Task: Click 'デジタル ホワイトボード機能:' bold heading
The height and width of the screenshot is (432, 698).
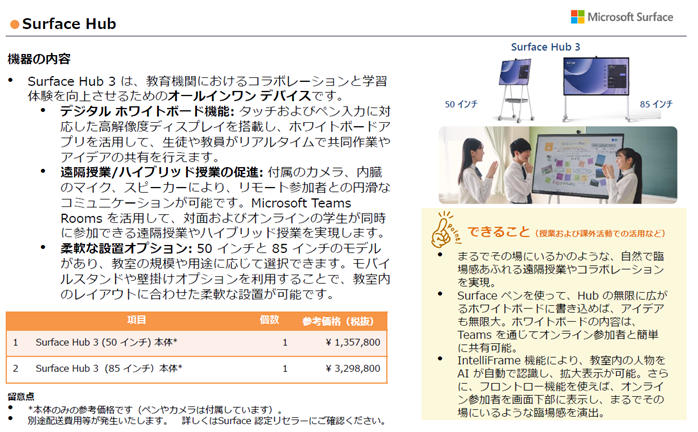Action: 147,111
